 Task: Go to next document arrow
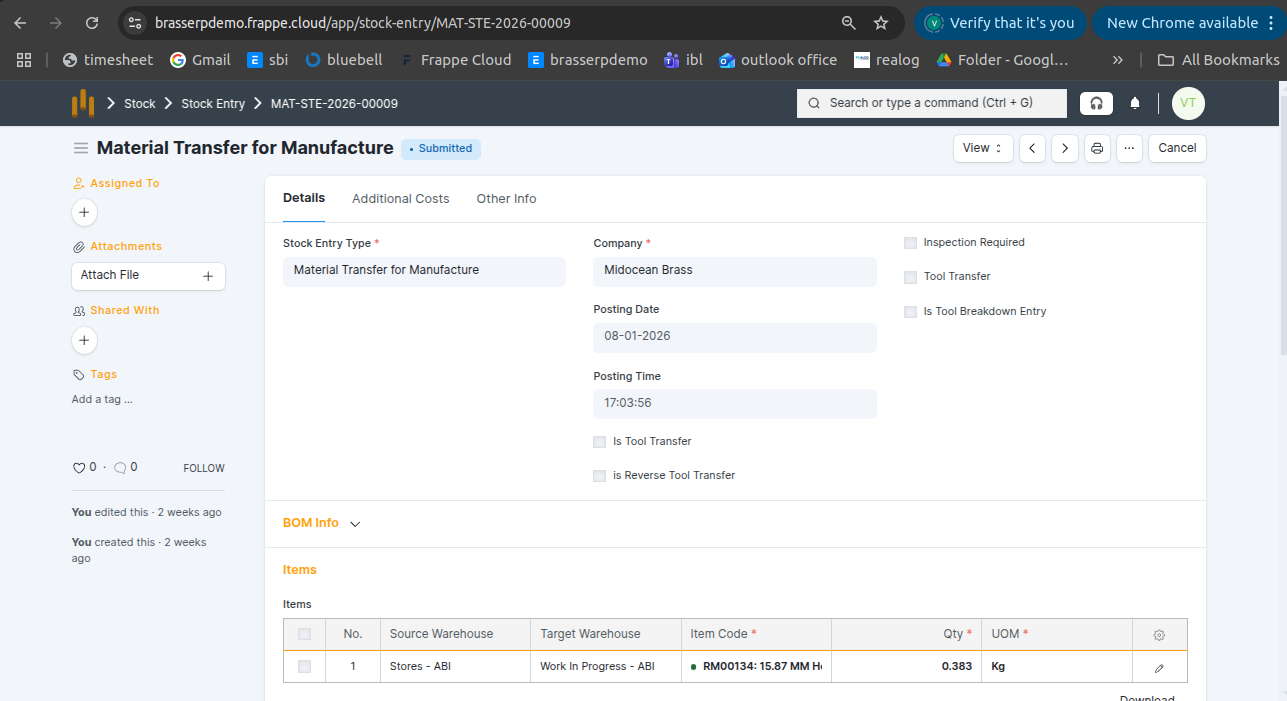click(1065, 148)
